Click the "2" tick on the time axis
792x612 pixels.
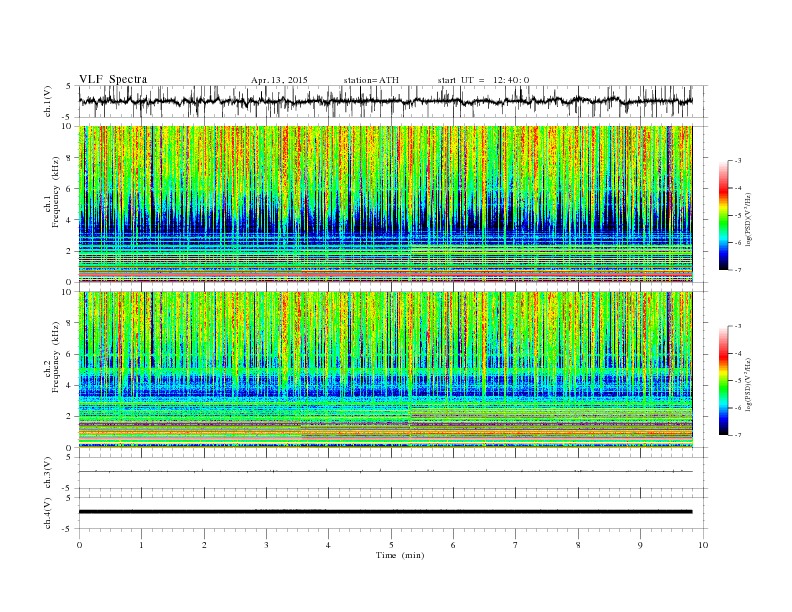coord(204,545)
